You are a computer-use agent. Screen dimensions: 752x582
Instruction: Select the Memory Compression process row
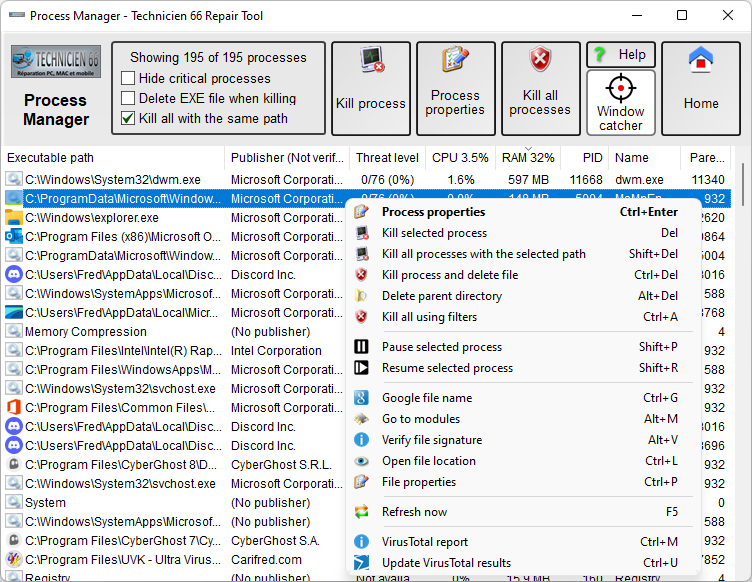(x=175, y=332)
